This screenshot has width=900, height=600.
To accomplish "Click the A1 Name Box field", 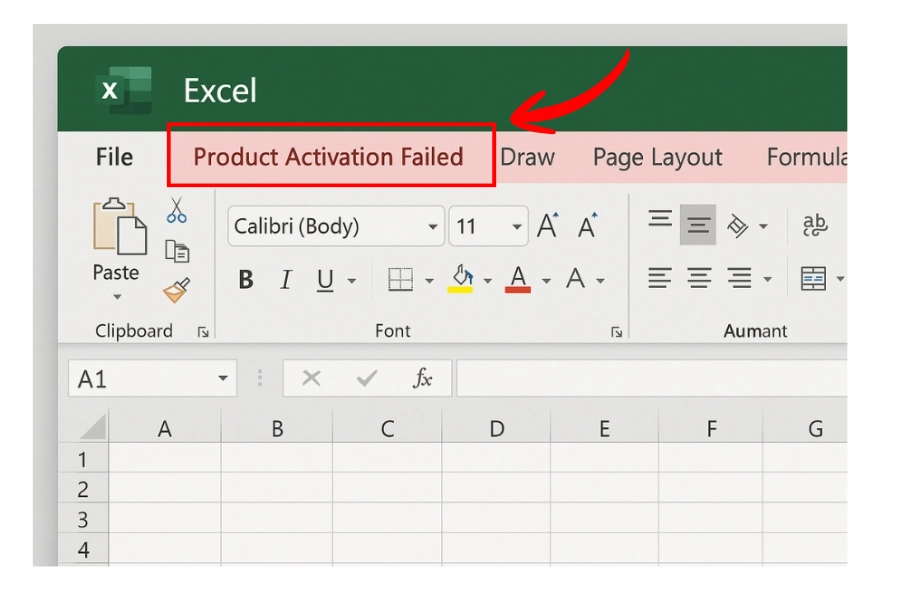I will [153, 378].
